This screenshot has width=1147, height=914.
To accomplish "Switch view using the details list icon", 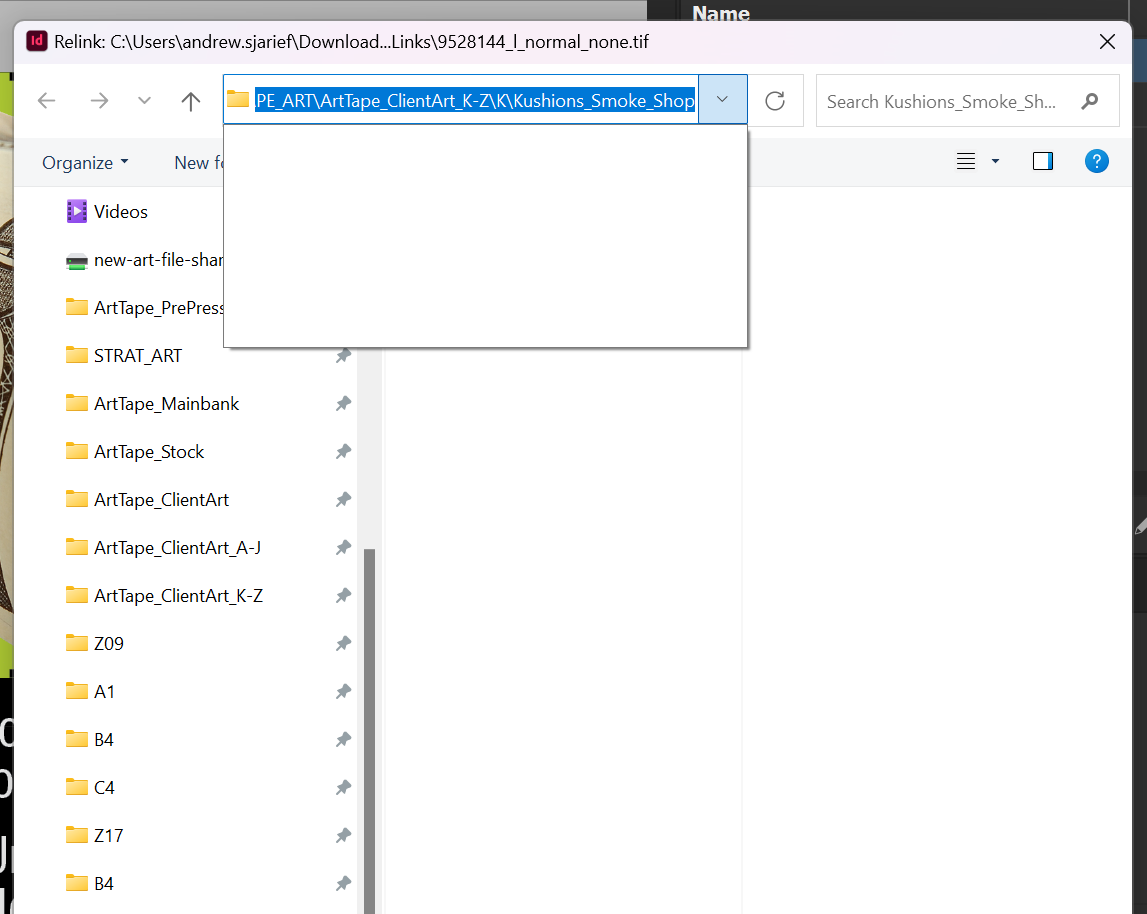I will 966,161.
